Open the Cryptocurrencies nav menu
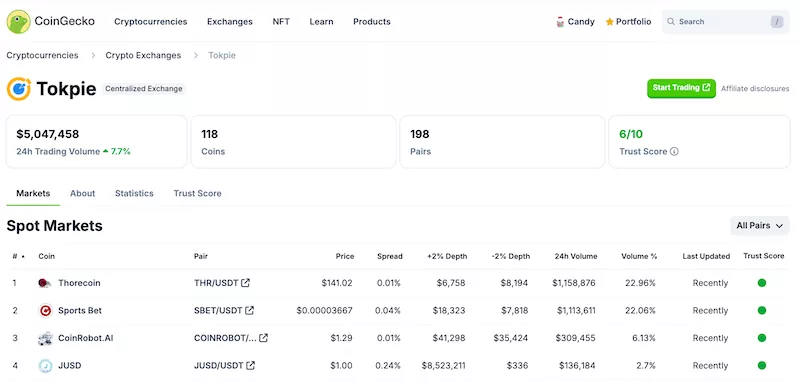The height and width of the screenshot is (383, 800). pos(151,22)
